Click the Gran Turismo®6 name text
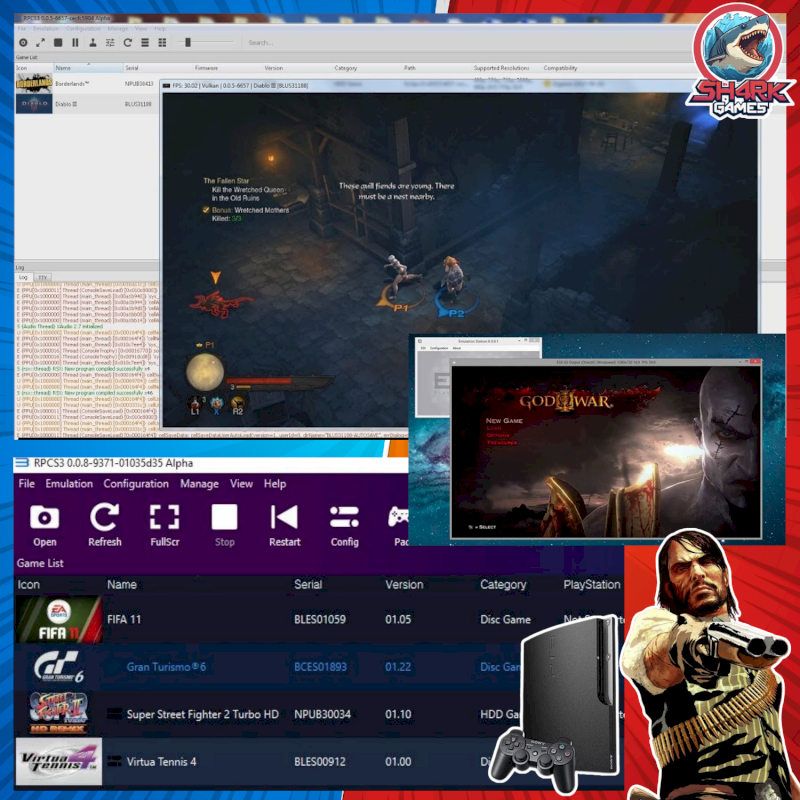Image resolution: width=800 pixels, height=800 pixels. tap(166, 667)
